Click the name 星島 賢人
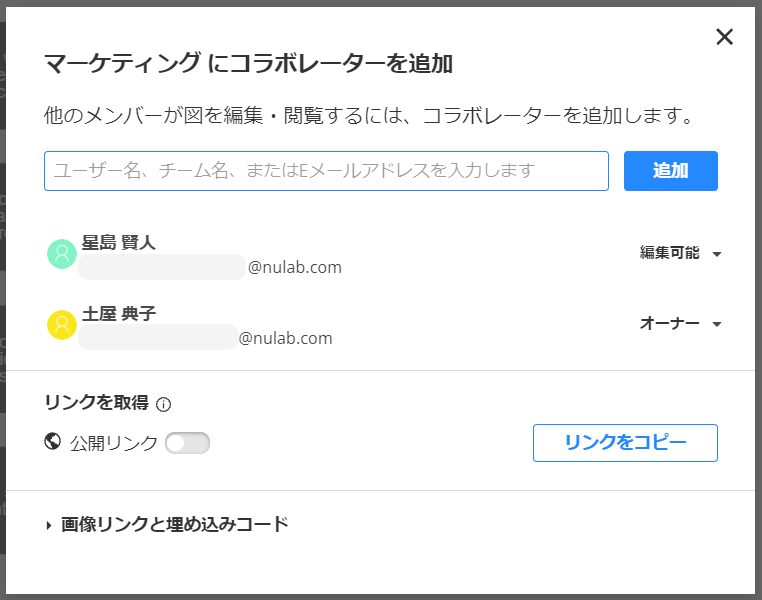Screen dimensions: 762x600 pos(119,242)
